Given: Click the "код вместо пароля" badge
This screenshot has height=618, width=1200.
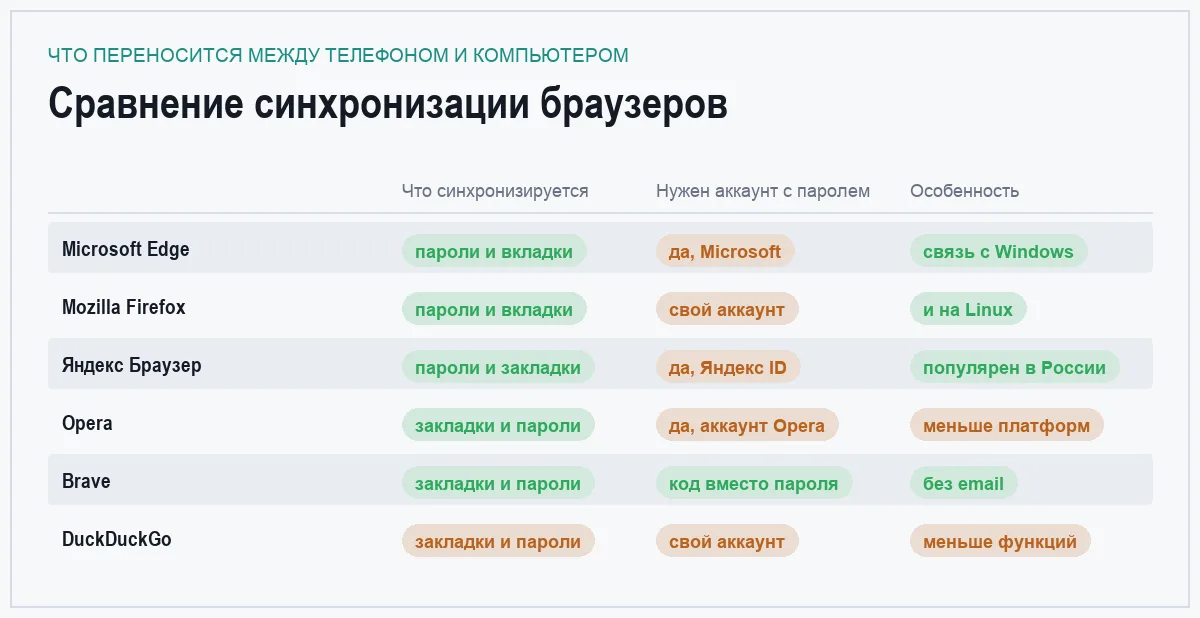Looking at the screenshot, I should pyautogui.click(x=754, y=483).
